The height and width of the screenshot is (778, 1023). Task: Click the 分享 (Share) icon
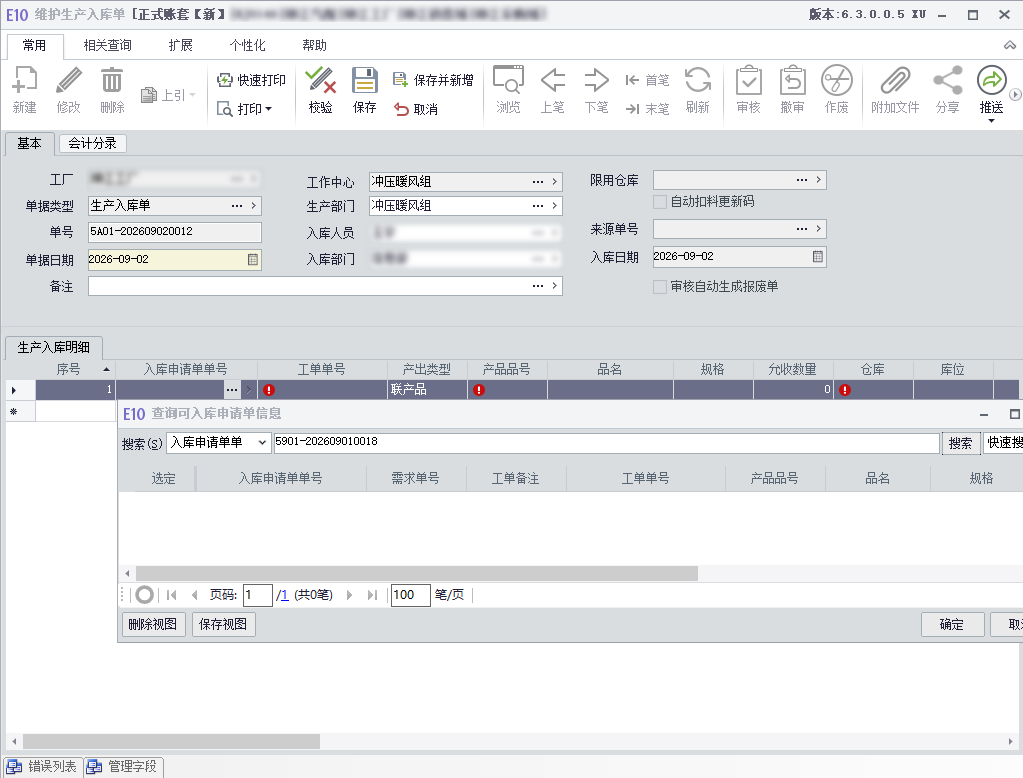click(x=947, y=81)
